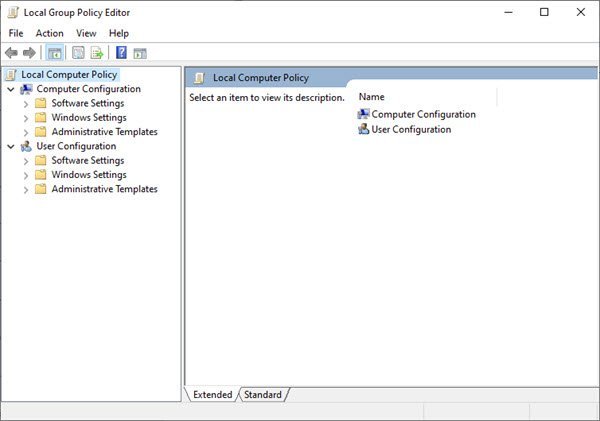Click the blue Help toolbar icon
The width and height of the screenshot is (600, 421).
(121, 52)
